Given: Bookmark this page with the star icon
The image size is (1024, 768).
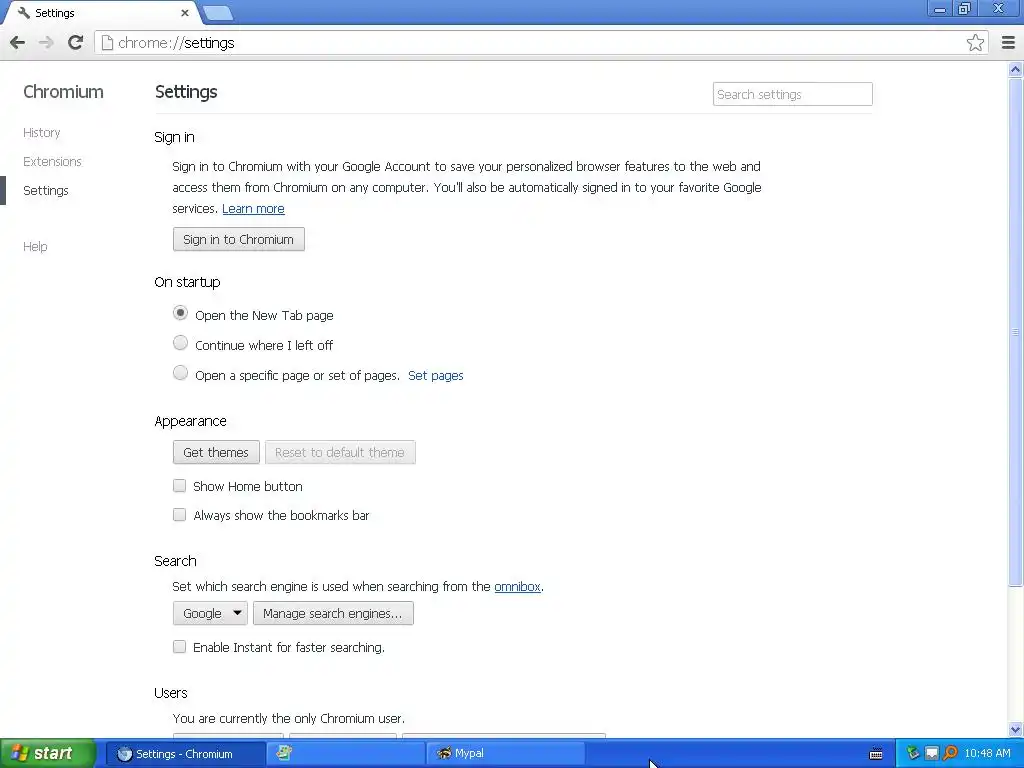Looking at the screenshot, I should pos(975,43).
